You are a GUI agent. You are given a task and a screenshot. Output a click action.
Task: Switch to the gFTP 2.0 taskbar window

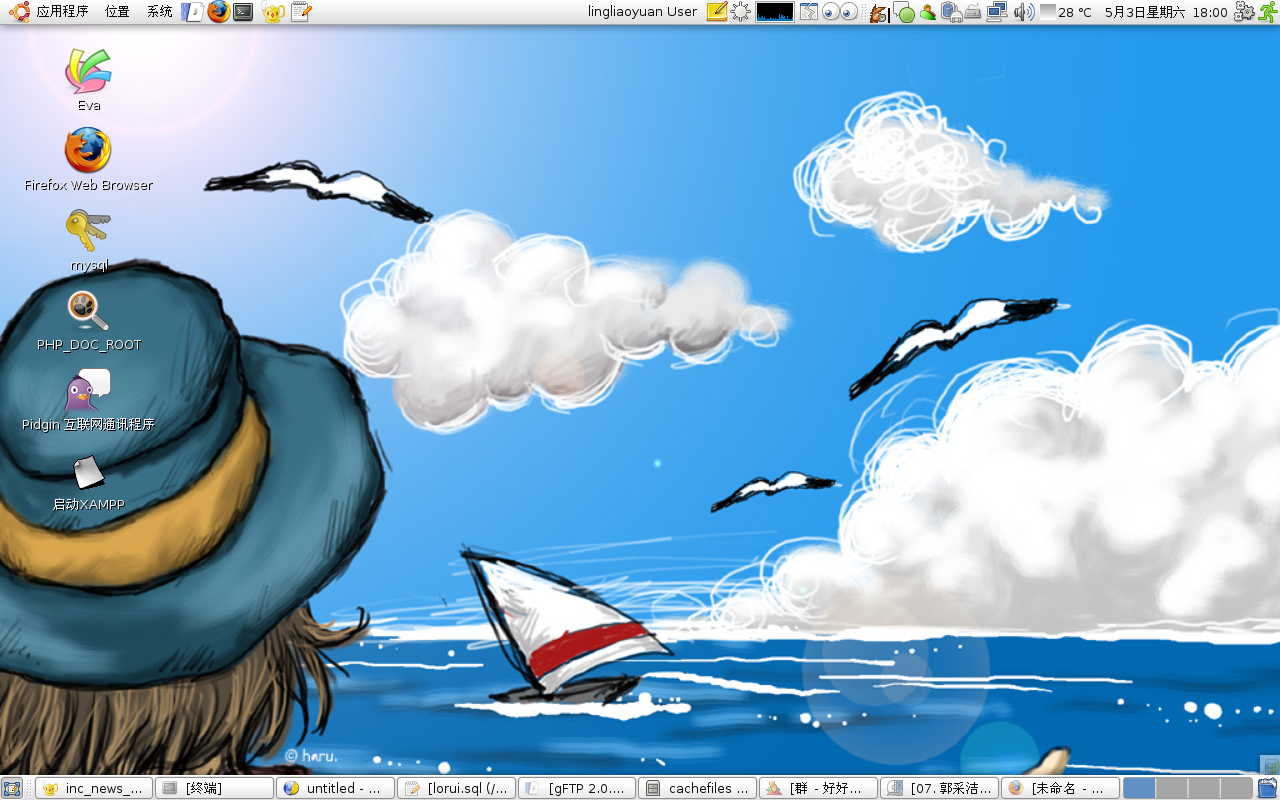point(577,788)
